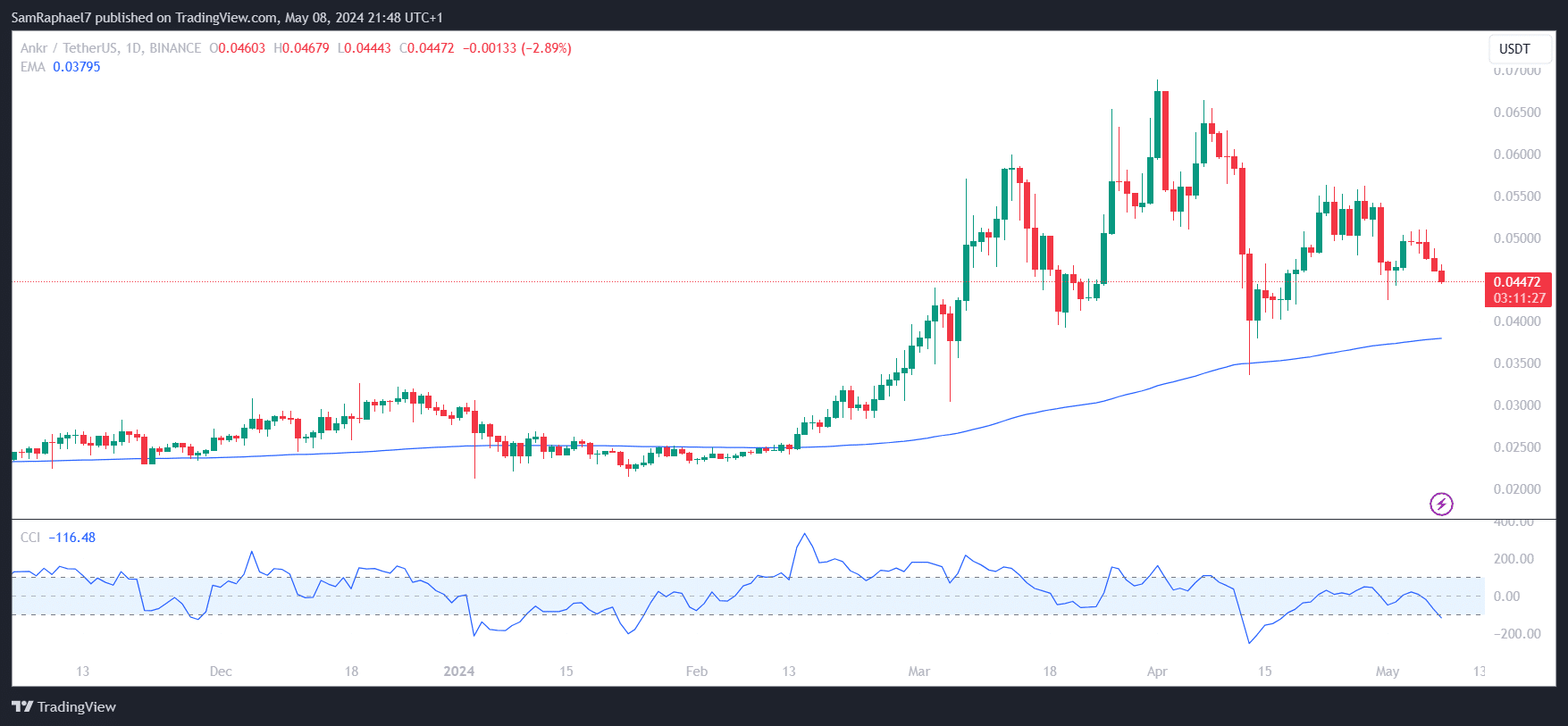The height and width of the screenshot is (726, 1568).
Task: Click the 0.06500 price axis label
Action: pos(1517,113)
